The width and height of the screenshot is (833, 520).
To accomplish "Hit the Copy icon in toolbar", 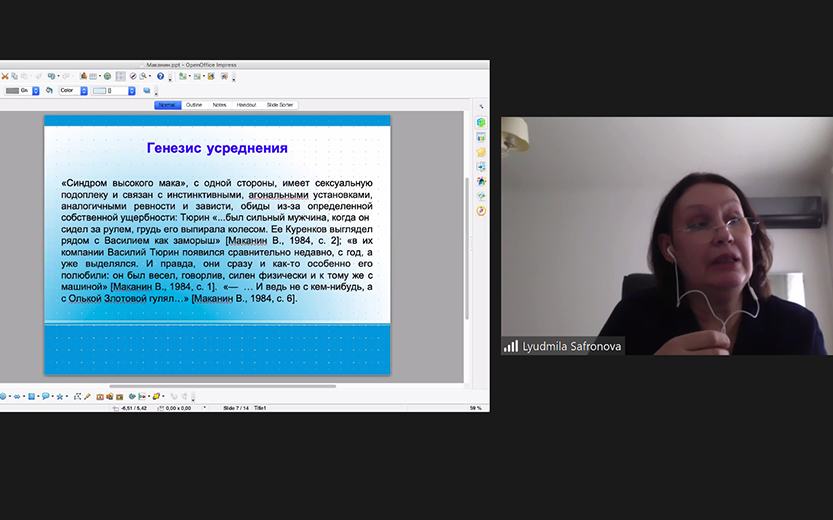I will [x=14, y=76].
